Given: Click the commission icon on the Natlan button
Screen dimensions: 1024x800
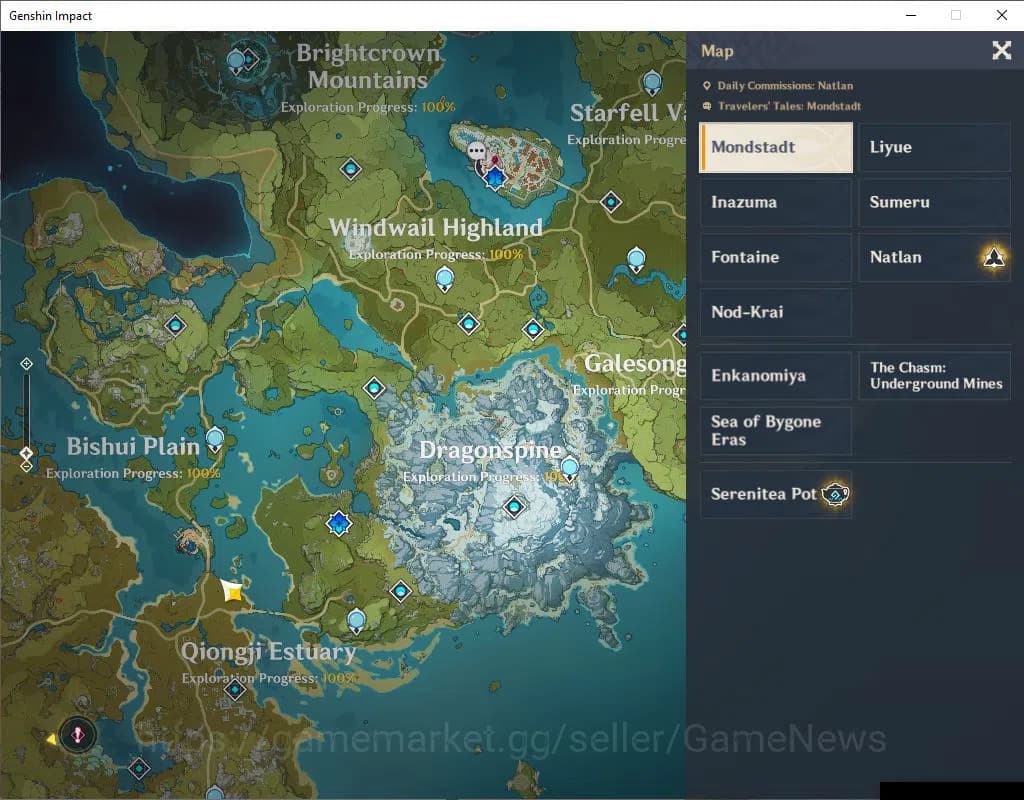Looking at the screenshot, I should click(993, 258).
